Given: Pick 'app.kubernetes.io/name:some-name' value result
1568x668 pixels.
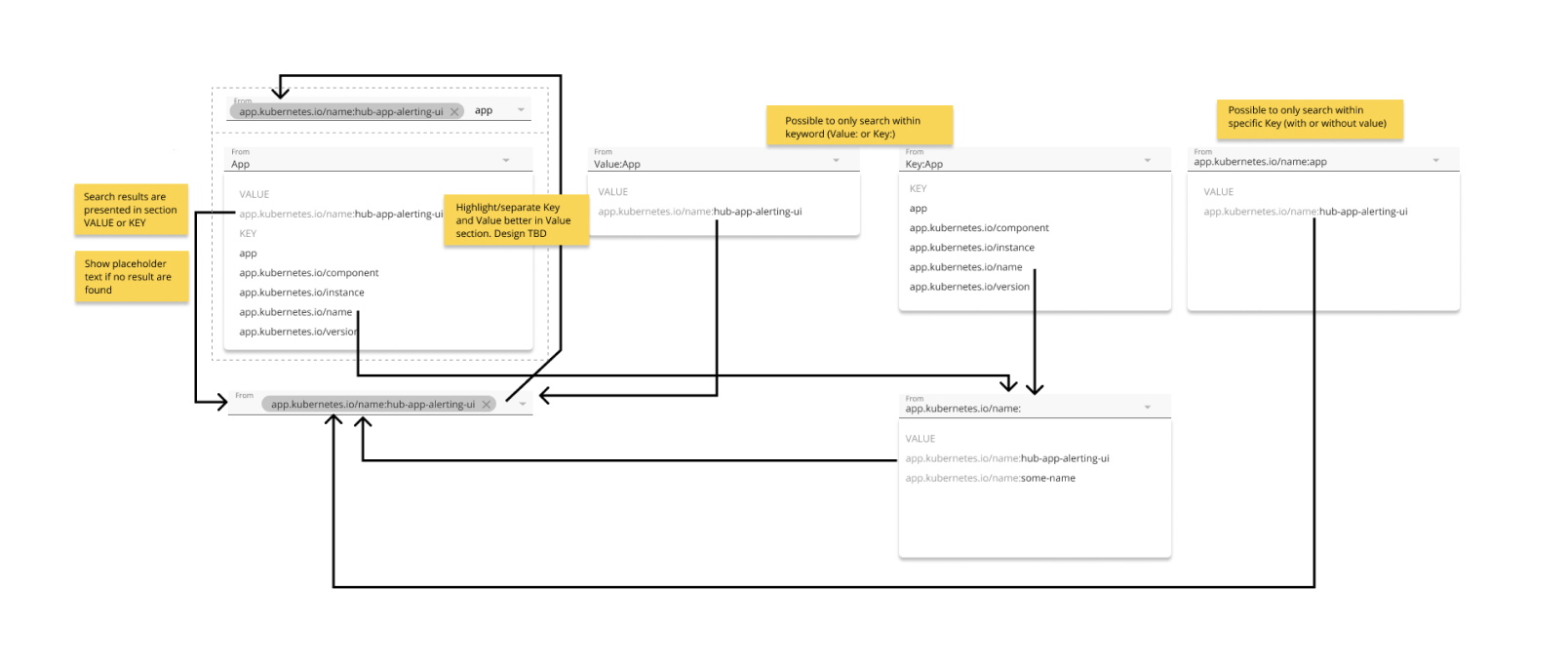Looking at the screenshot, I should tap(990, 479).
